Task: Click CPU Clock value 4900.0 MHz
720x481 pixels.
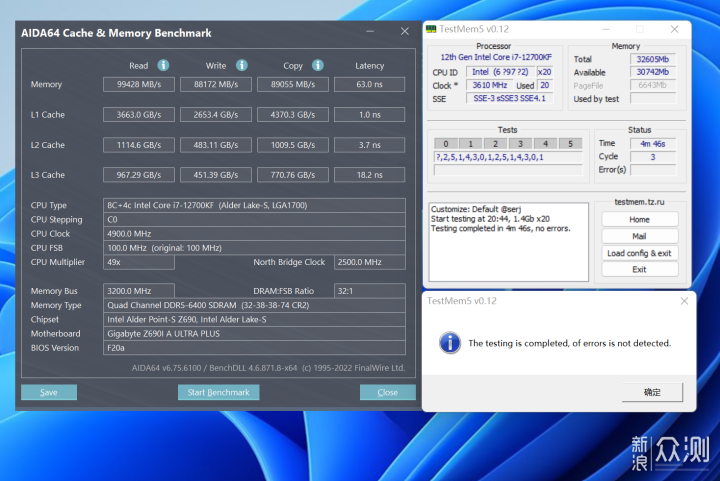Action: [x=254, y=234]
